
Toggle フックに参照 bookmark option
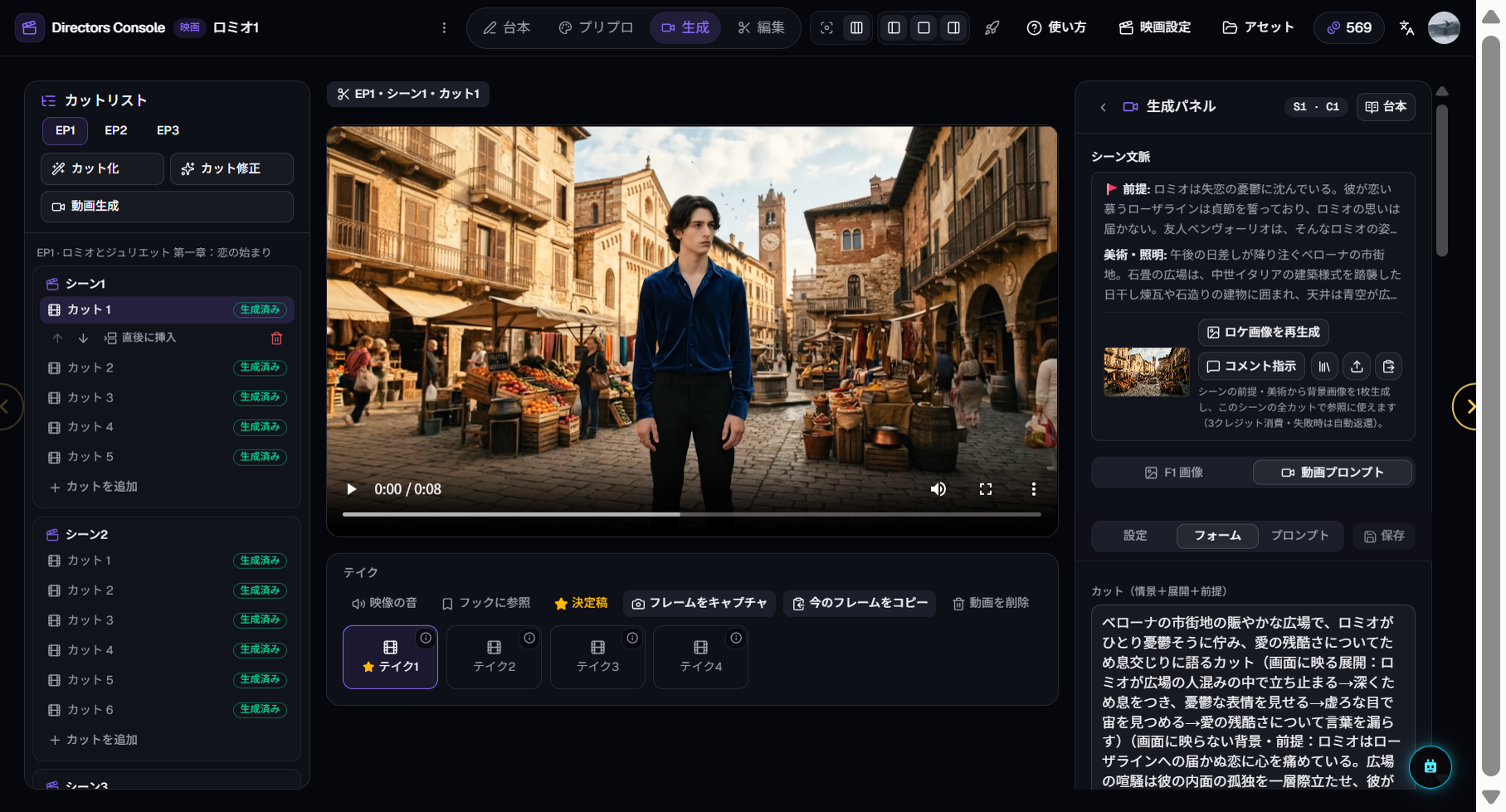tap(486, 603)
